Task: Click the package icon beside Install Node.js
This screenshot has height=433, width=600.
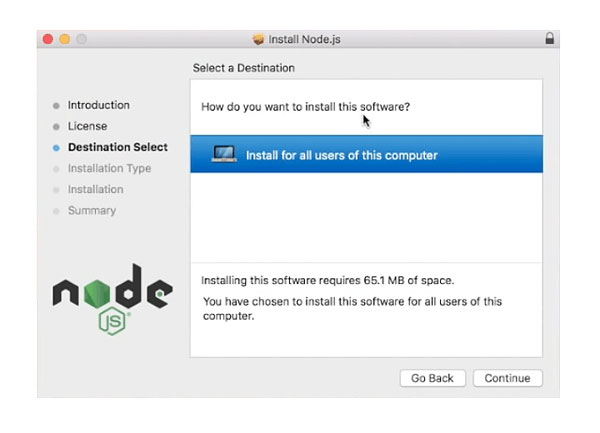Action: point(258,40)
